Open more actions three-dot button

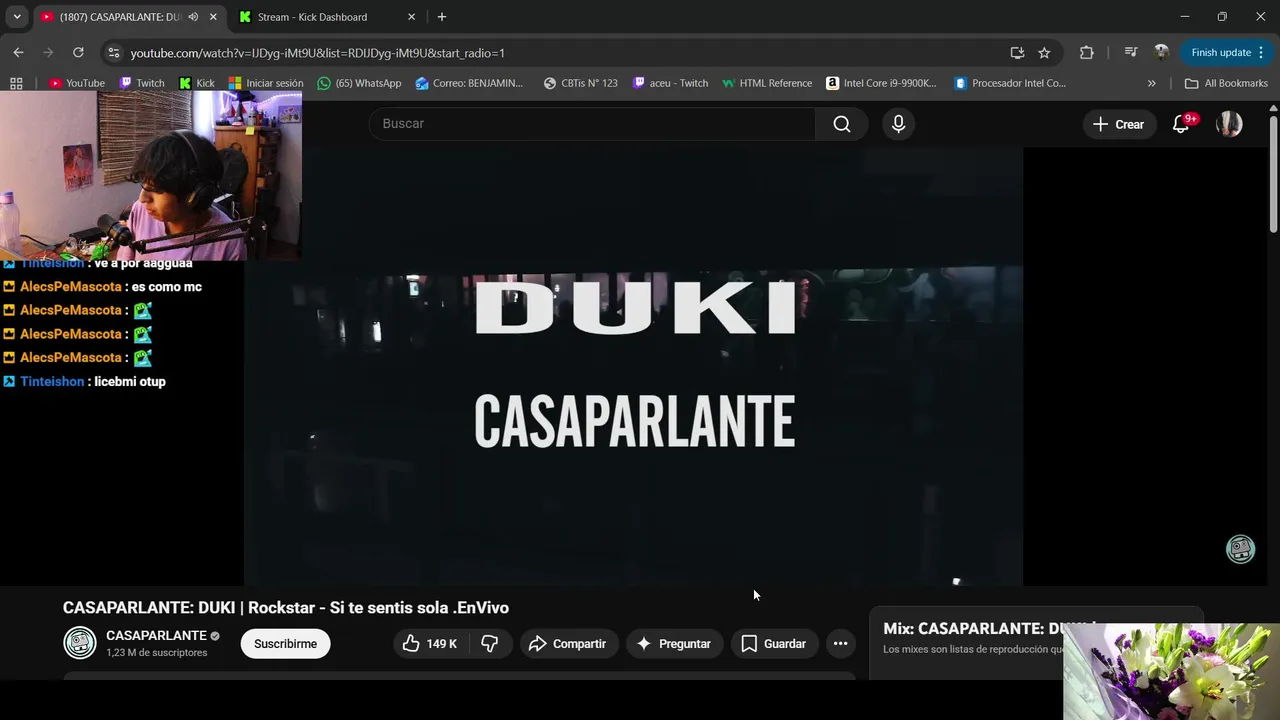click(841, 644)
